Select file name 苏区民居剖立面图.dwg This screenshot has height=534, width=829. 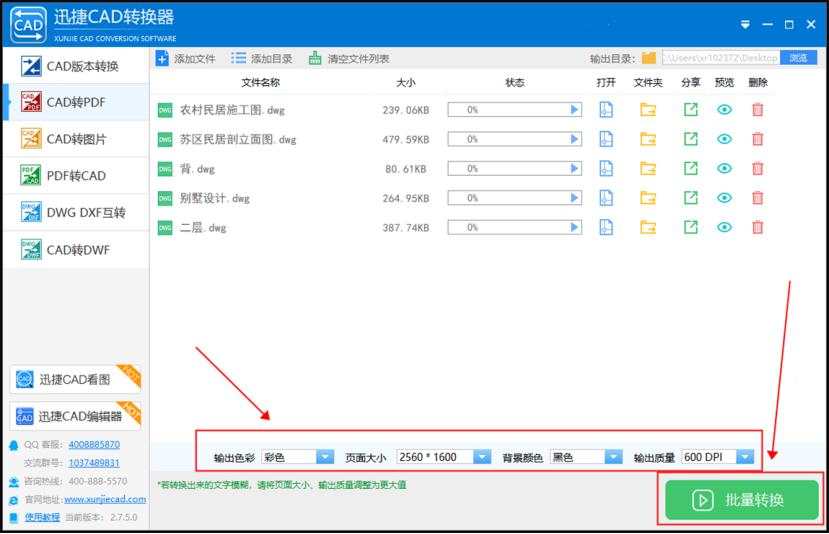pyautogui.click(x=238, y=140)
